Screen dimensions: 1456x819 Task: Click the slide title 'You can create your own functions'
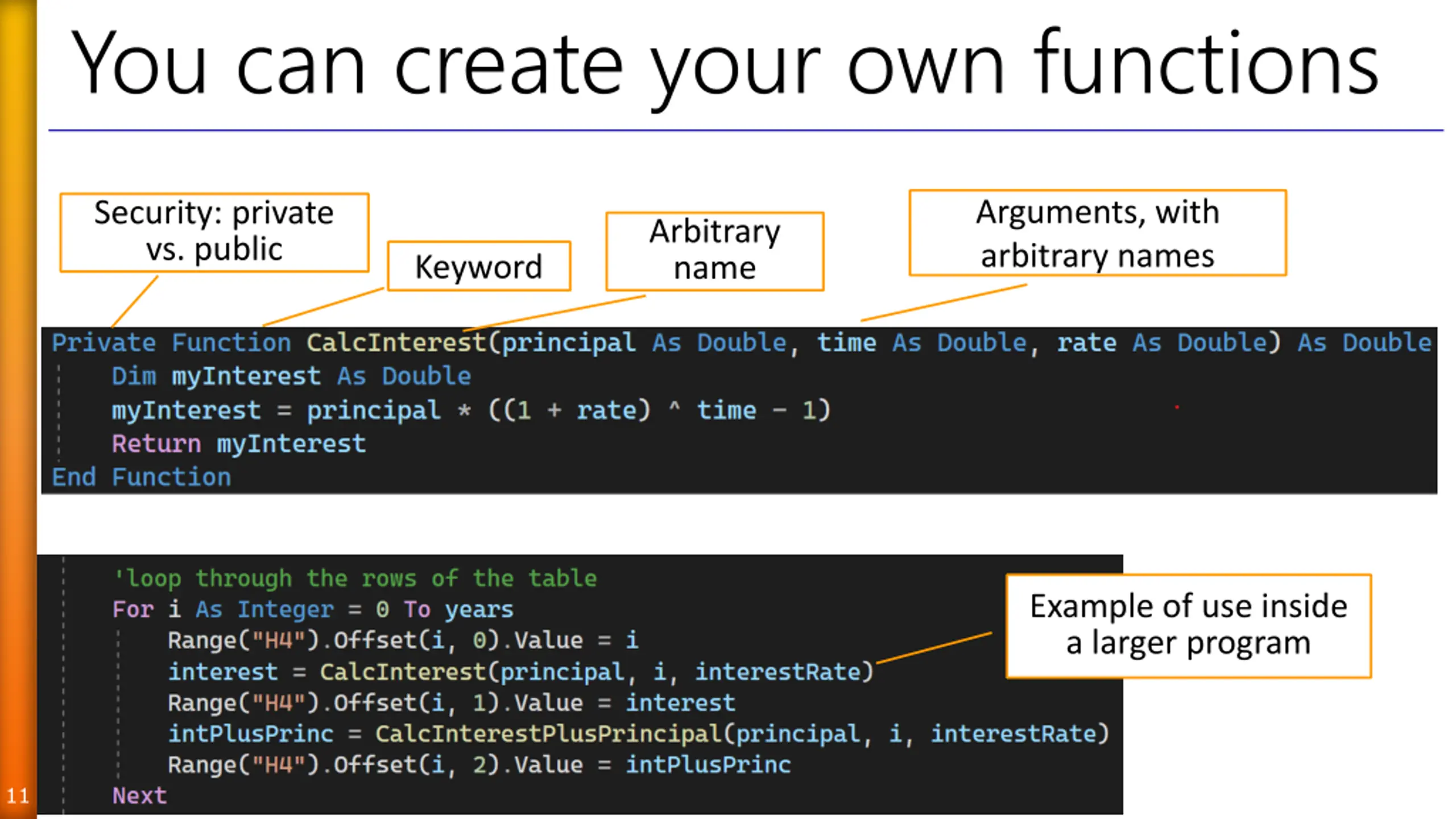[724, 65]
